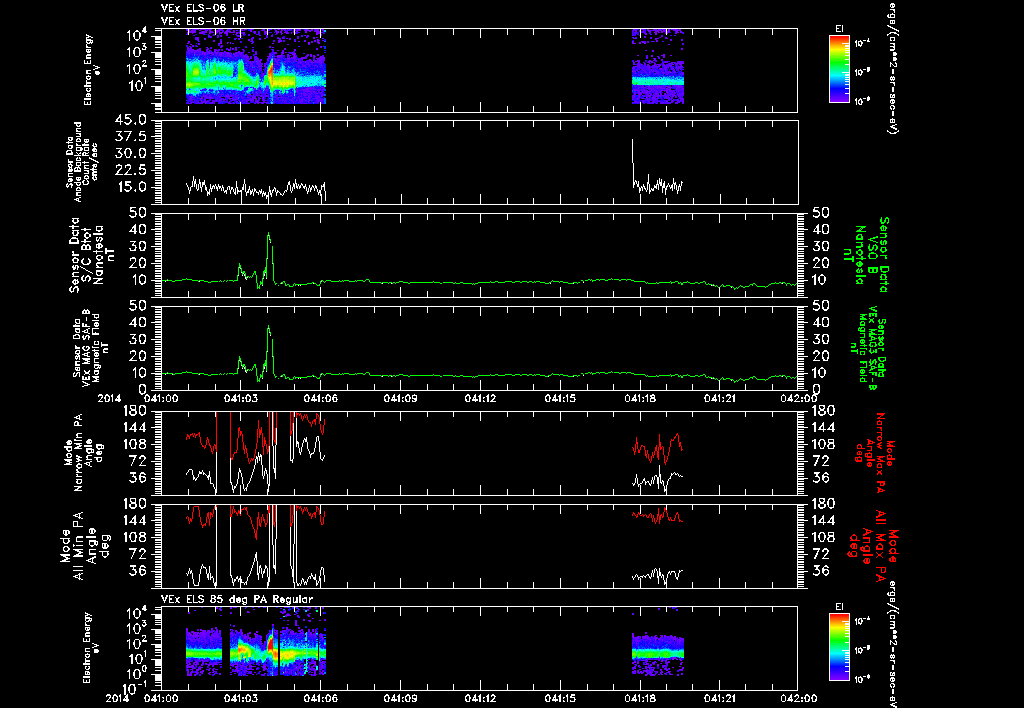Click the red "Mode All Max PA Angle" label
1024x708 pixels.
point(872,545)
